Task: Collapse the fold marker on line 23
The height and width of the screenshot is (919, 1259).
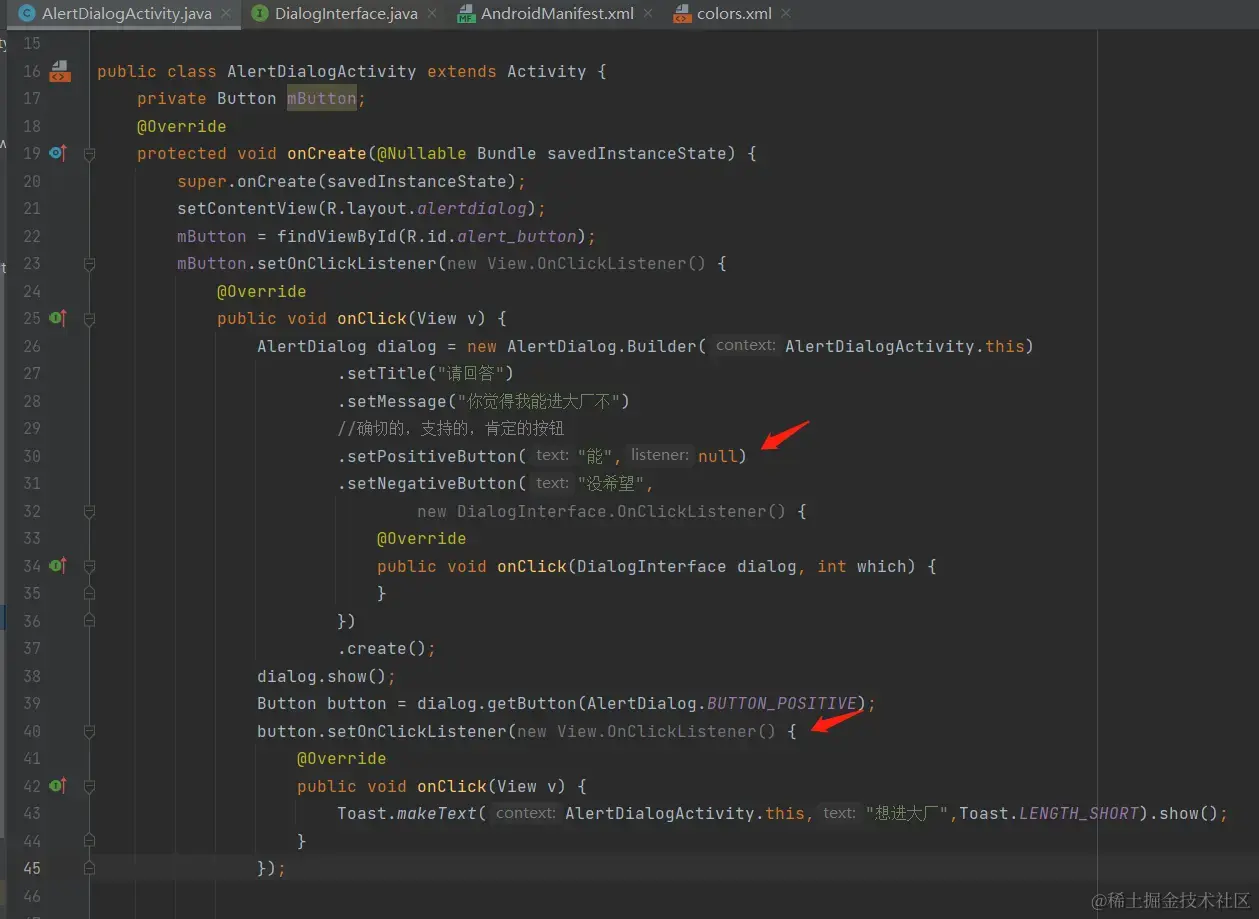Action: pos(89,264)
